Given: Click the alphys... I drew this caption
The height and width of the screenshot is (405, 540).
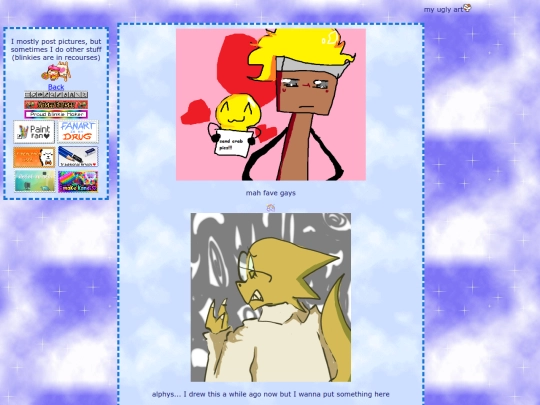Looking at the screenshot, I should (x=271, y=394).
